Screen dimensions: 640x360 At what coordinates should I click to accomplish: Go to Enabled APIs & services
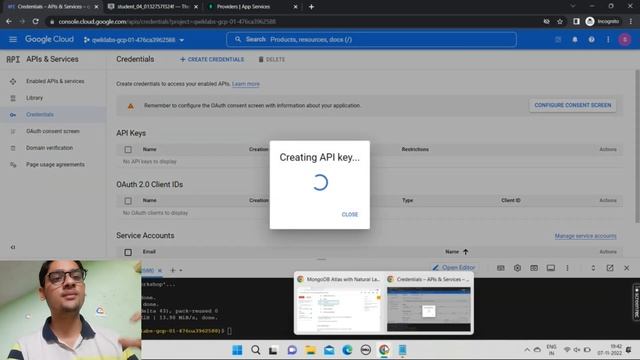tap(55, 81)
